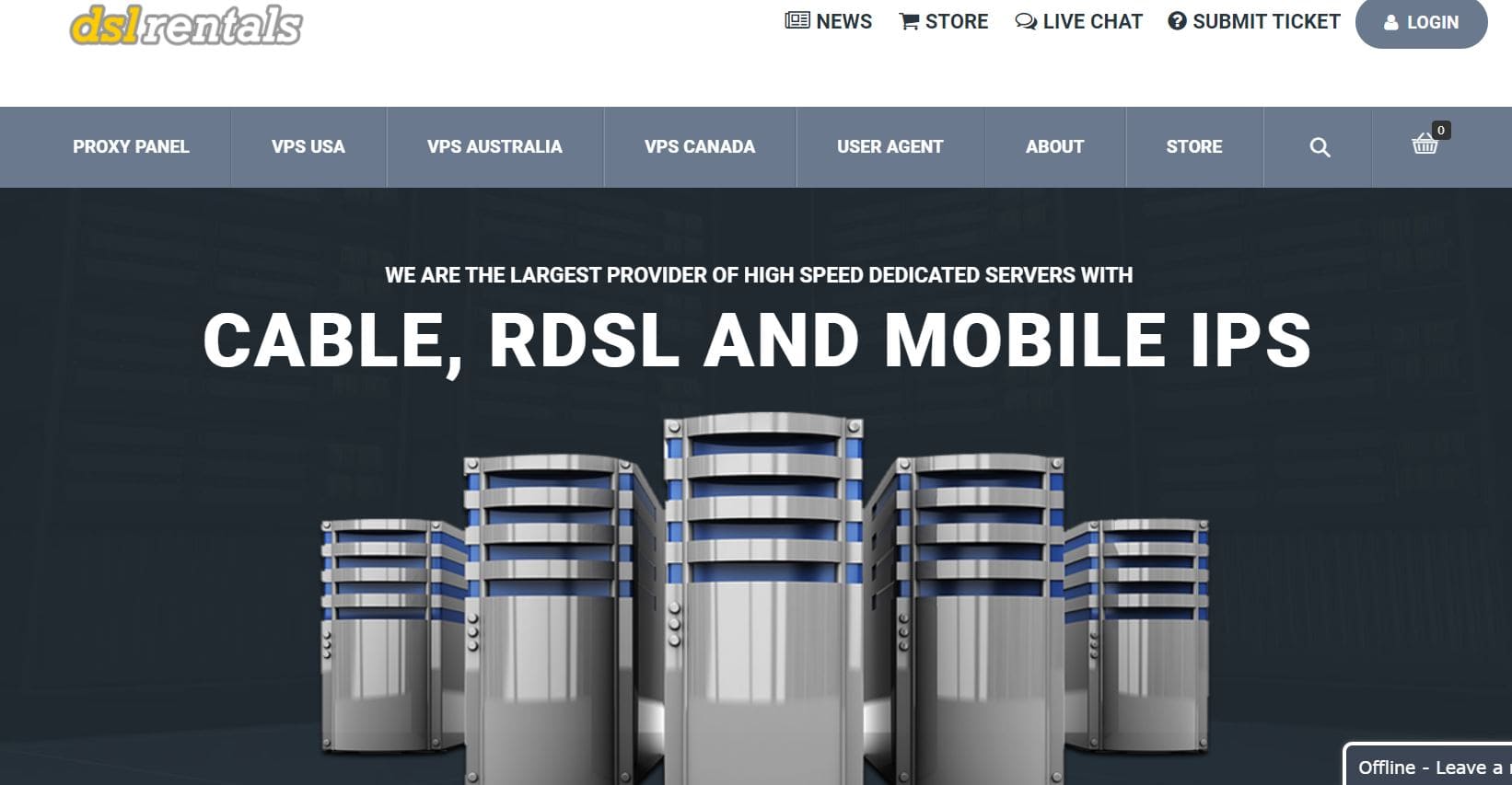Open the Offline leave-a-message chat widget

click(1428, 766)
